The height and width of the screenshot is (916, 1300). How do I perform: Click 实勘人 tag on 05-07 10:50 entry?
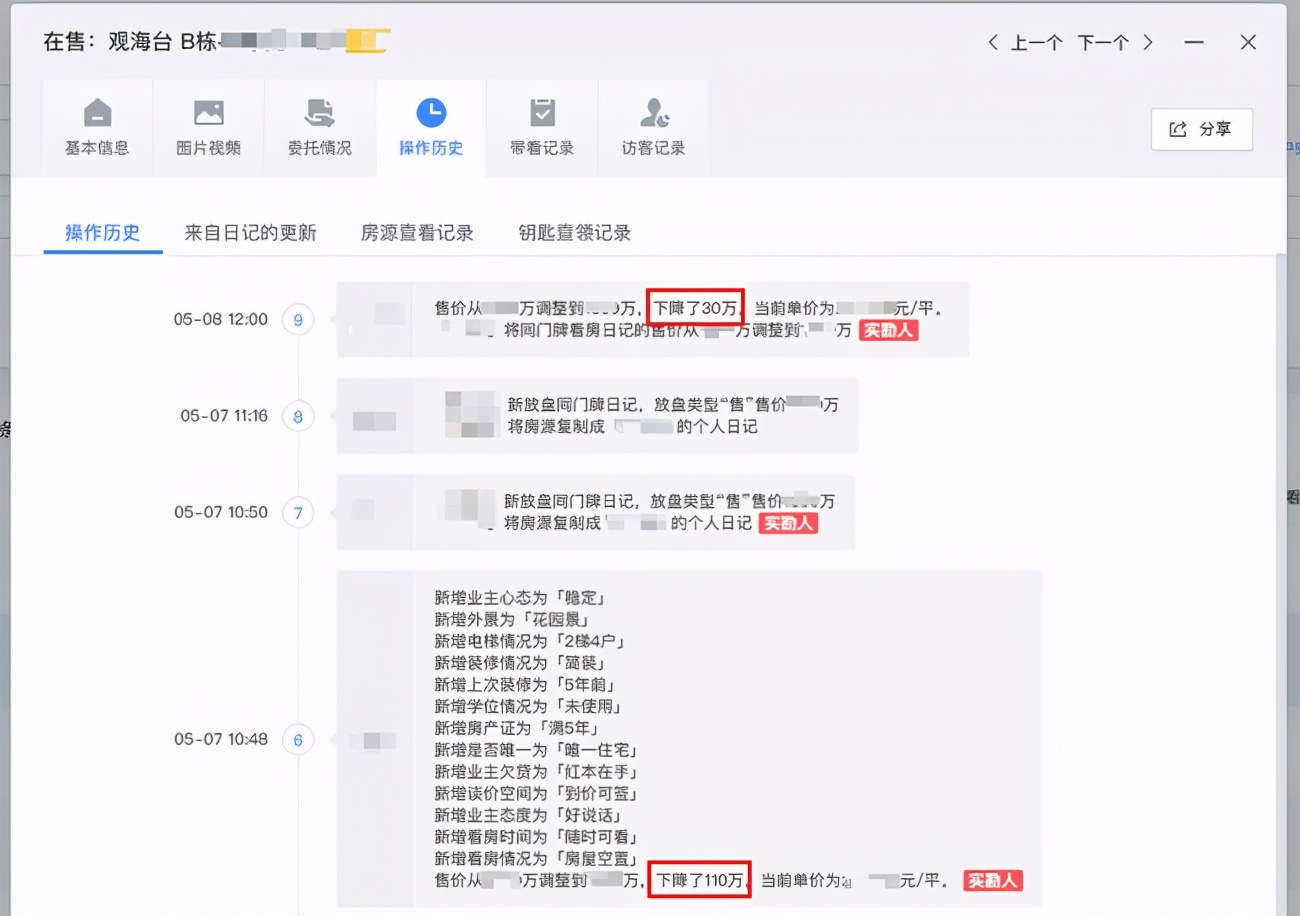pyautogui.click(x=788, y=523)
